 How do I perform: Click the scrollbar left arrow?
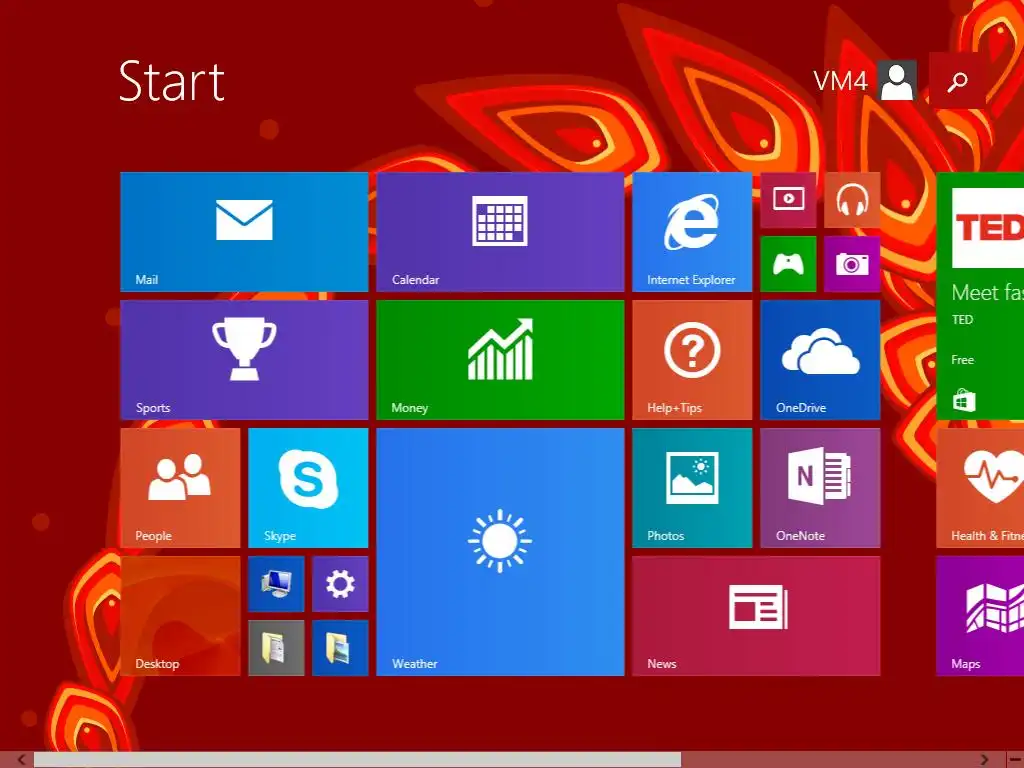click(21, 760)
